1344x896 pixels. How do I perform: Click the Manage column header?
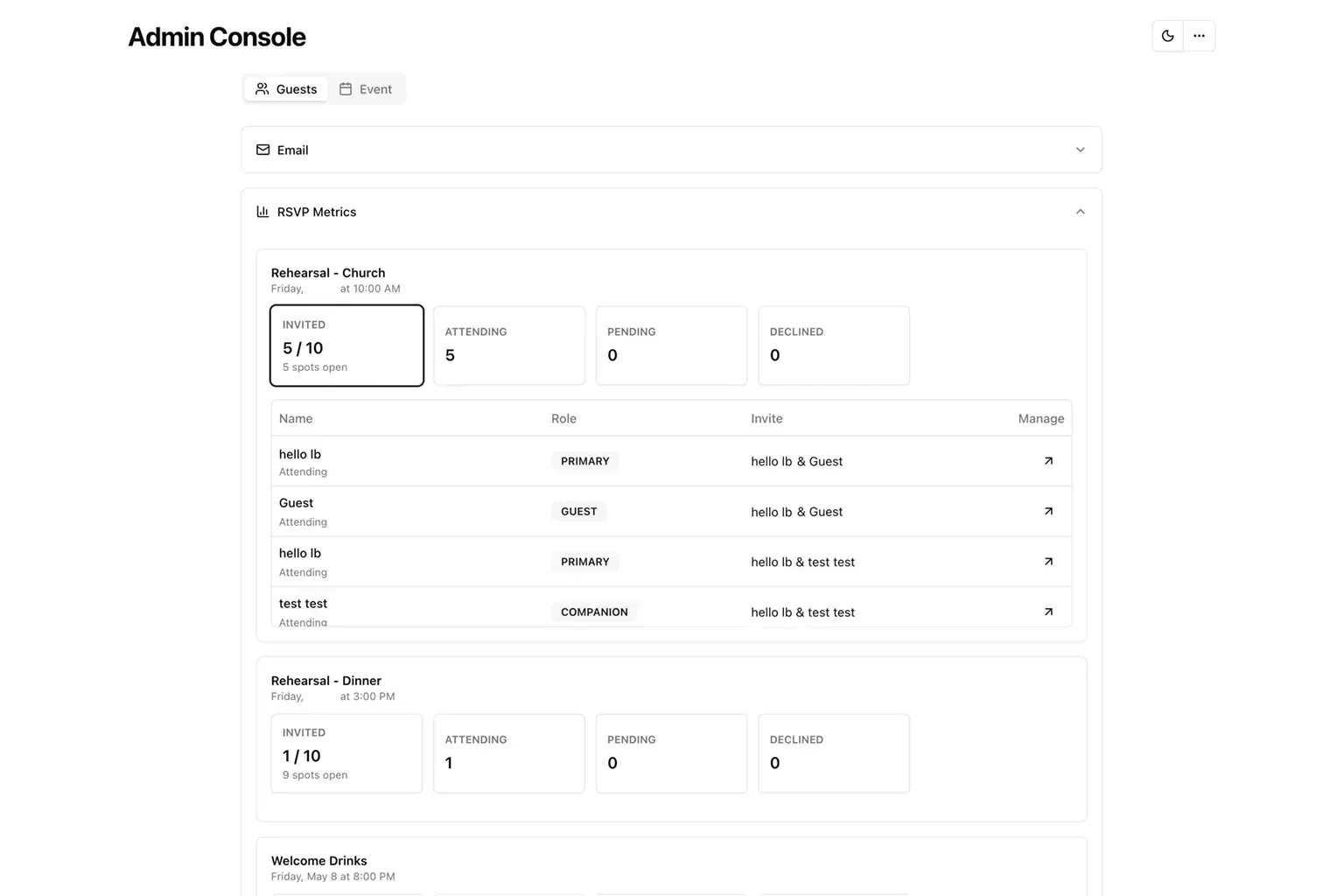coord(1041,418)
